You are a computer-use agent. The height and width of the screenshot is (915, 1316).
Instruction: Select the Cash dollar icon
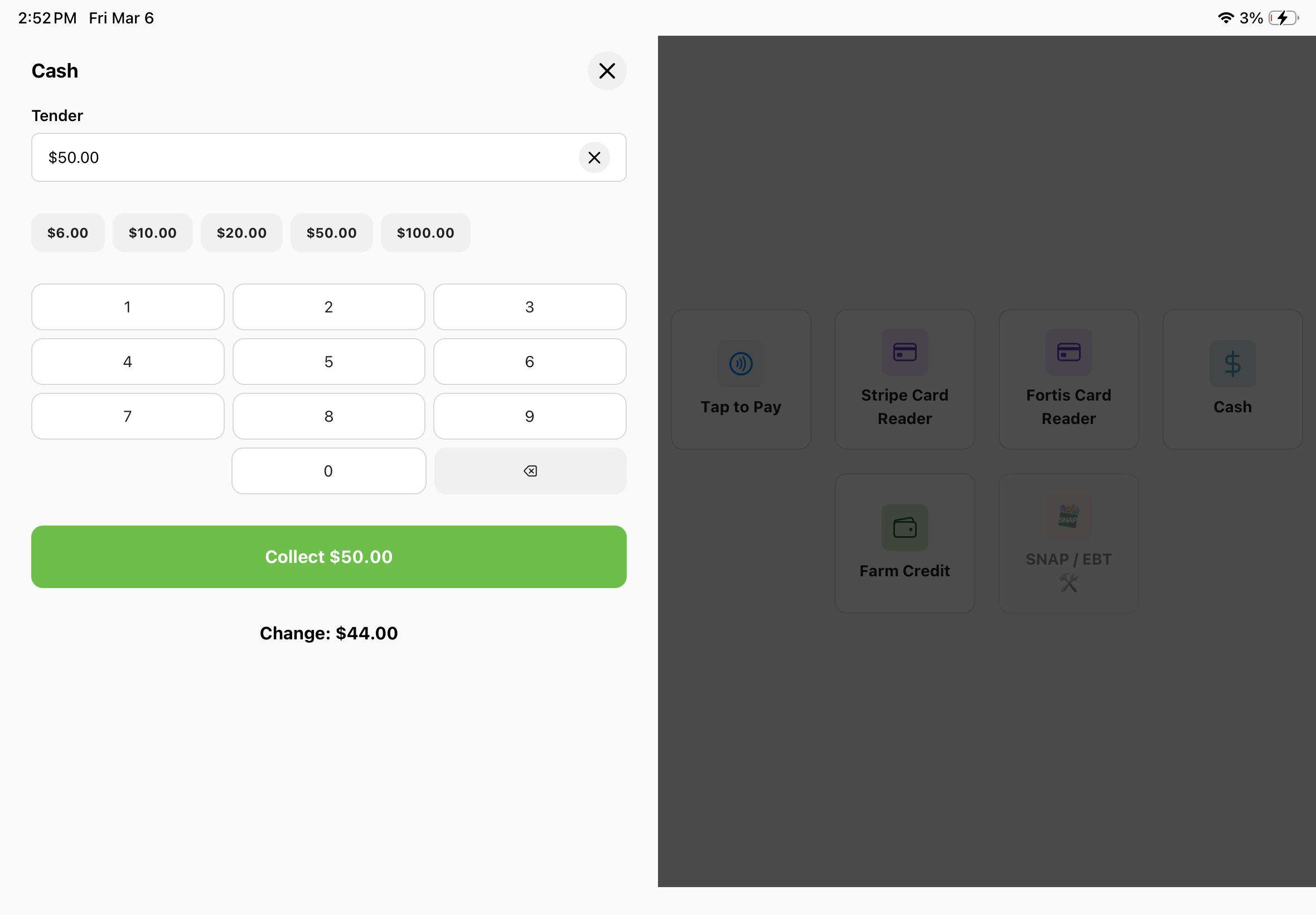coord(1232,363)
